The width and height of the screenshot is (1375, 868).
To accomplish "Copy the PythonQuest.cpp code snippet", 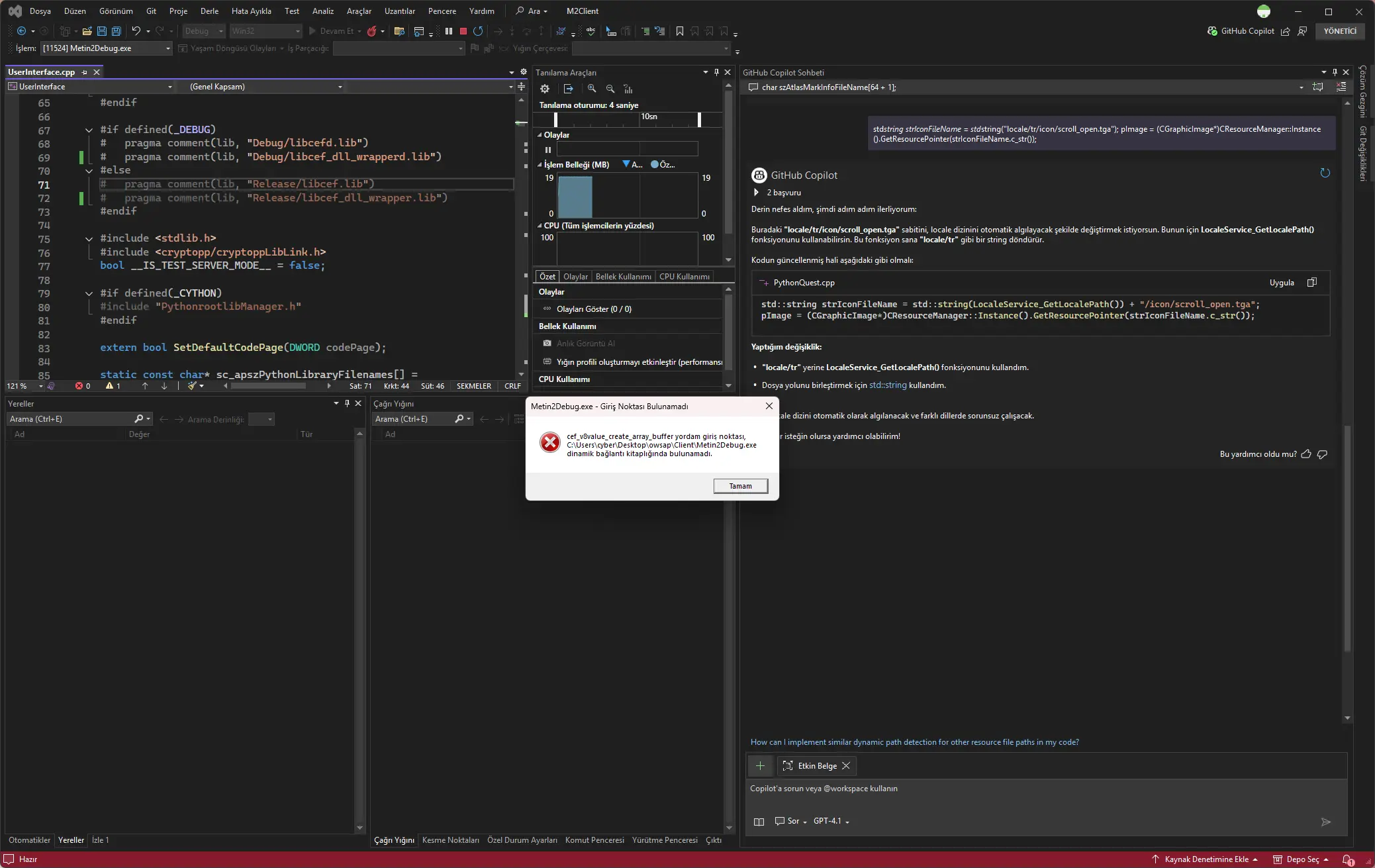I will pos(1312,283).
